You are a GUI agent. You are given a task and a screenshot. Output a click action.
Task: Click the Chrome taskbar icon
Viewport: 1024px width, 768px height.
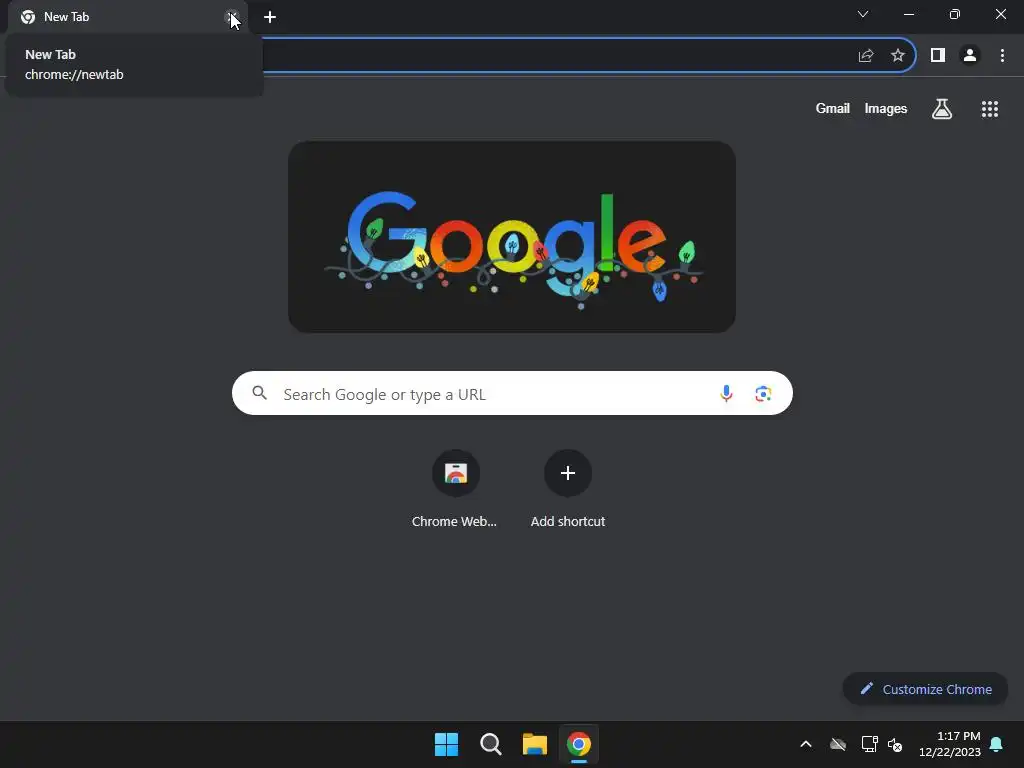[x=579, y=744]
